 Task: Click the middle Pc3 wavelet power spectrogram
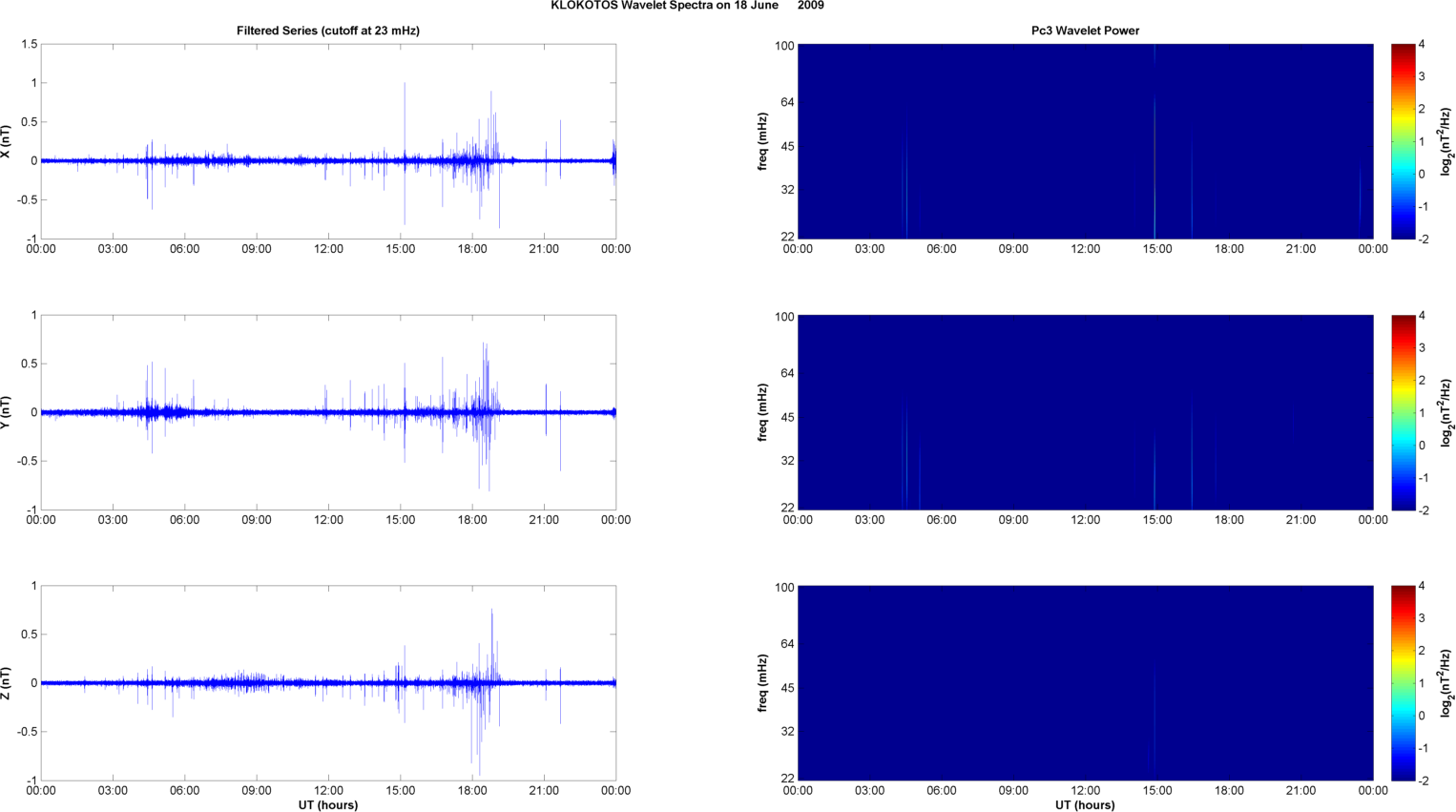tap(1085, 412)
